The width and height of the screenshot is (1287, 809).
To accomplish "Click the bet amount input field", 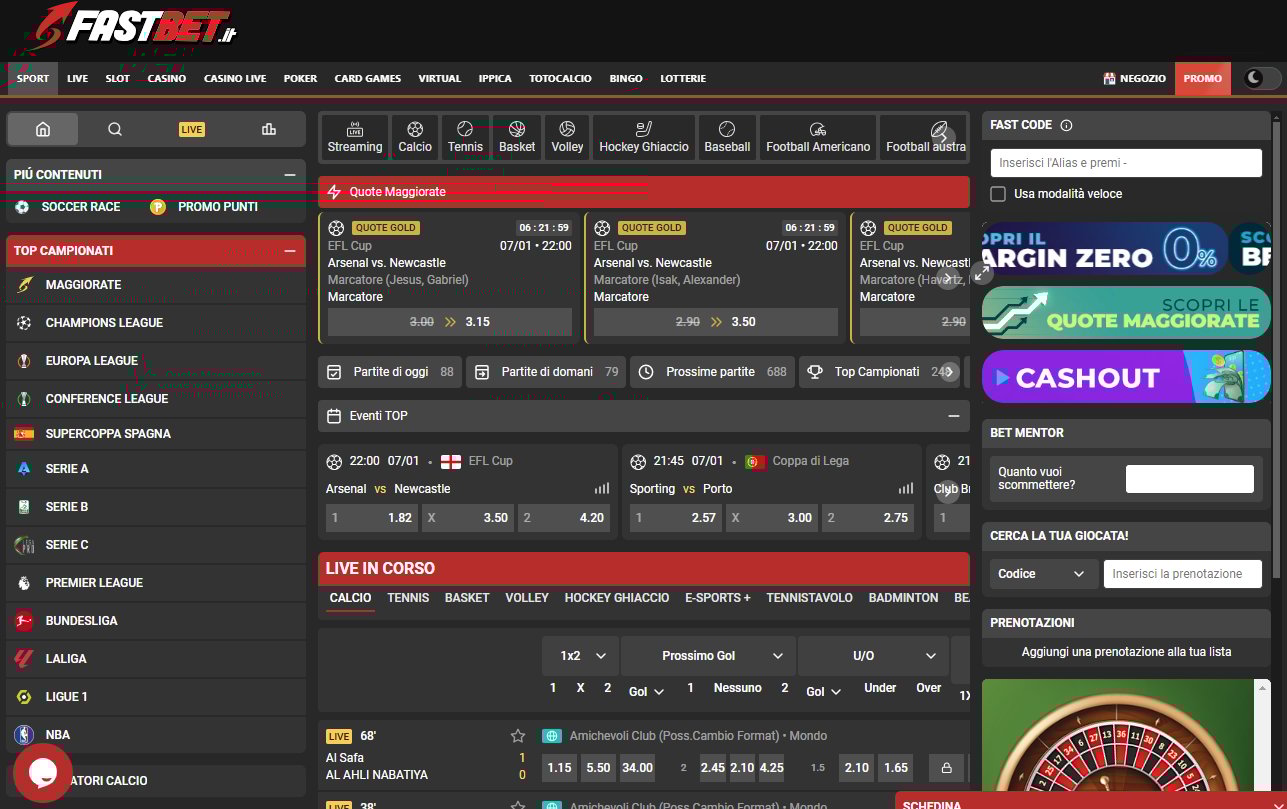I will (1189, 479).
